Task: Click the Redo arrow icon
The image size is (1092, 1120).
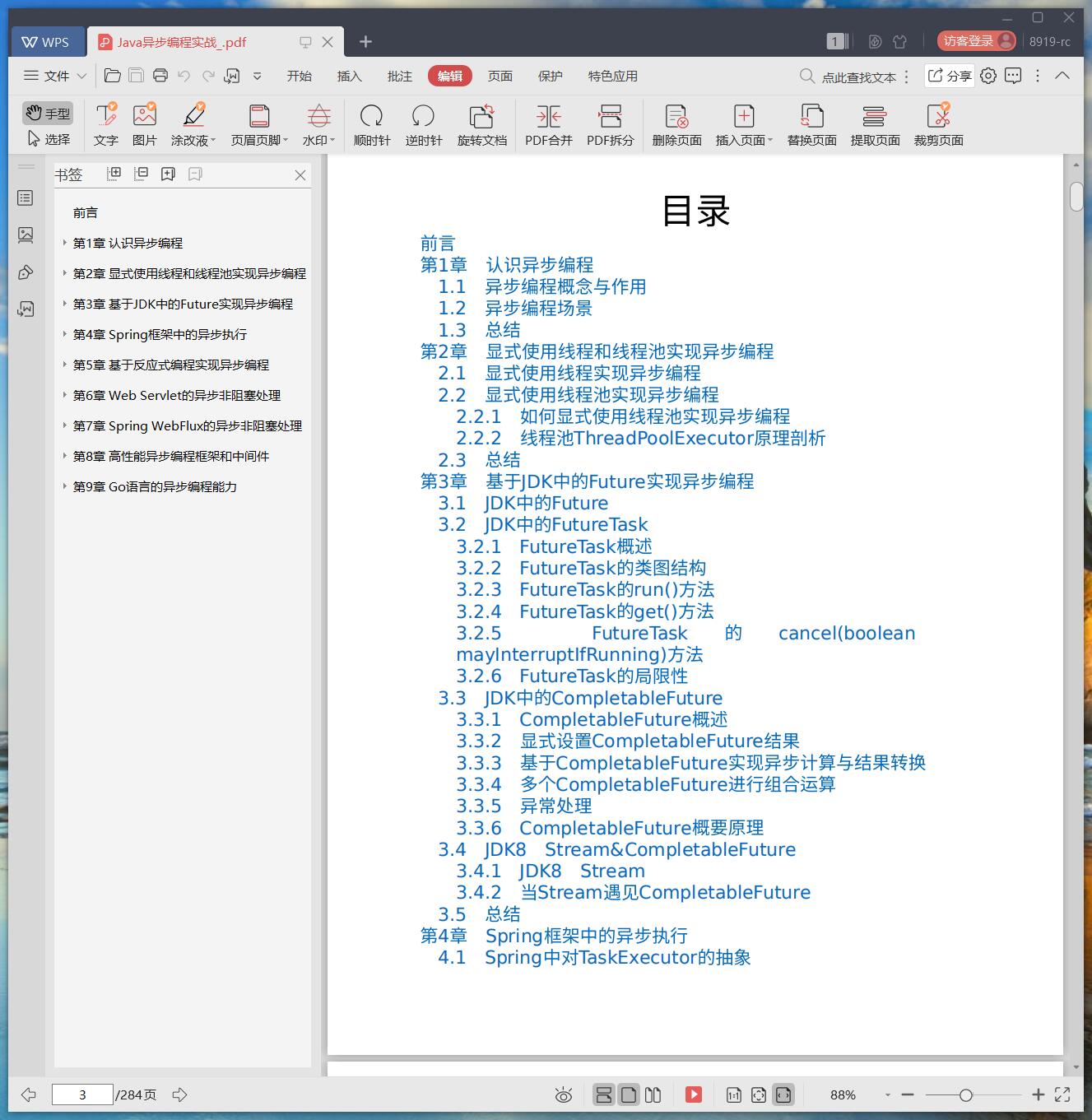Action: click(208, 76)
